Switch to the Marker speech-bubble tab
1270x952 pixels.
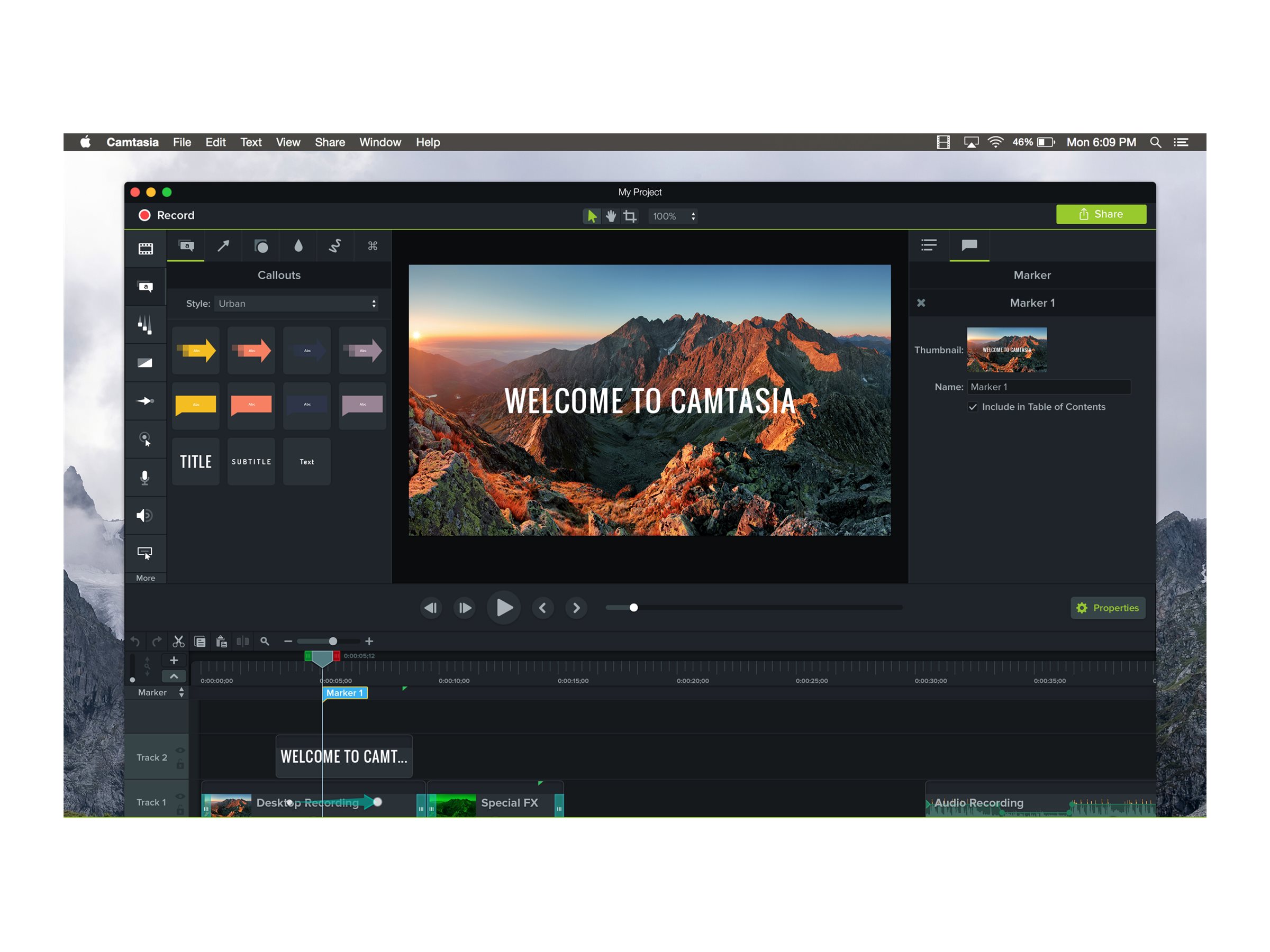(x=969, y=245)
